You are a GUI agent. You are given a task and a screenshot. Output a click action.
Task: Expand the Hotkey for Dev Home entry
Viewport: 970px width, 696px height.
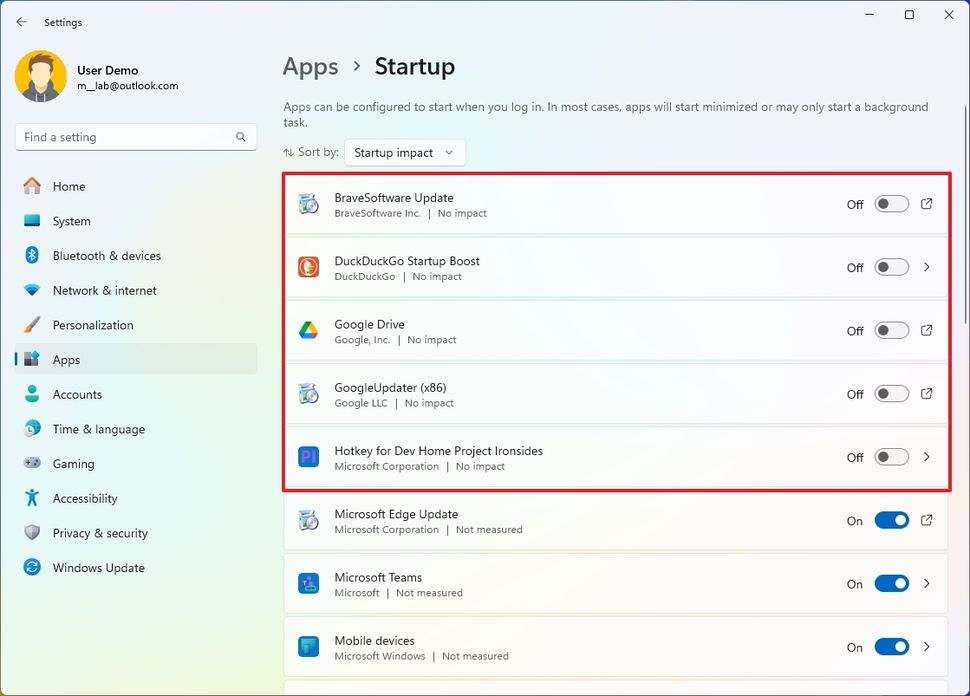(926, 457)
